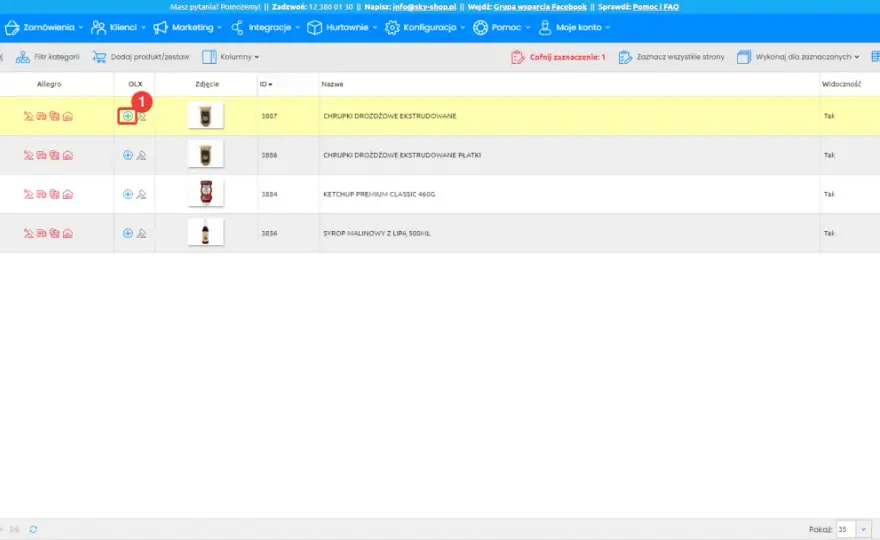Click Allegro truck icon in EKSTRUDOWANE PŁATKI row
Viewport: 880px width, 540px height.
(42, 155)
